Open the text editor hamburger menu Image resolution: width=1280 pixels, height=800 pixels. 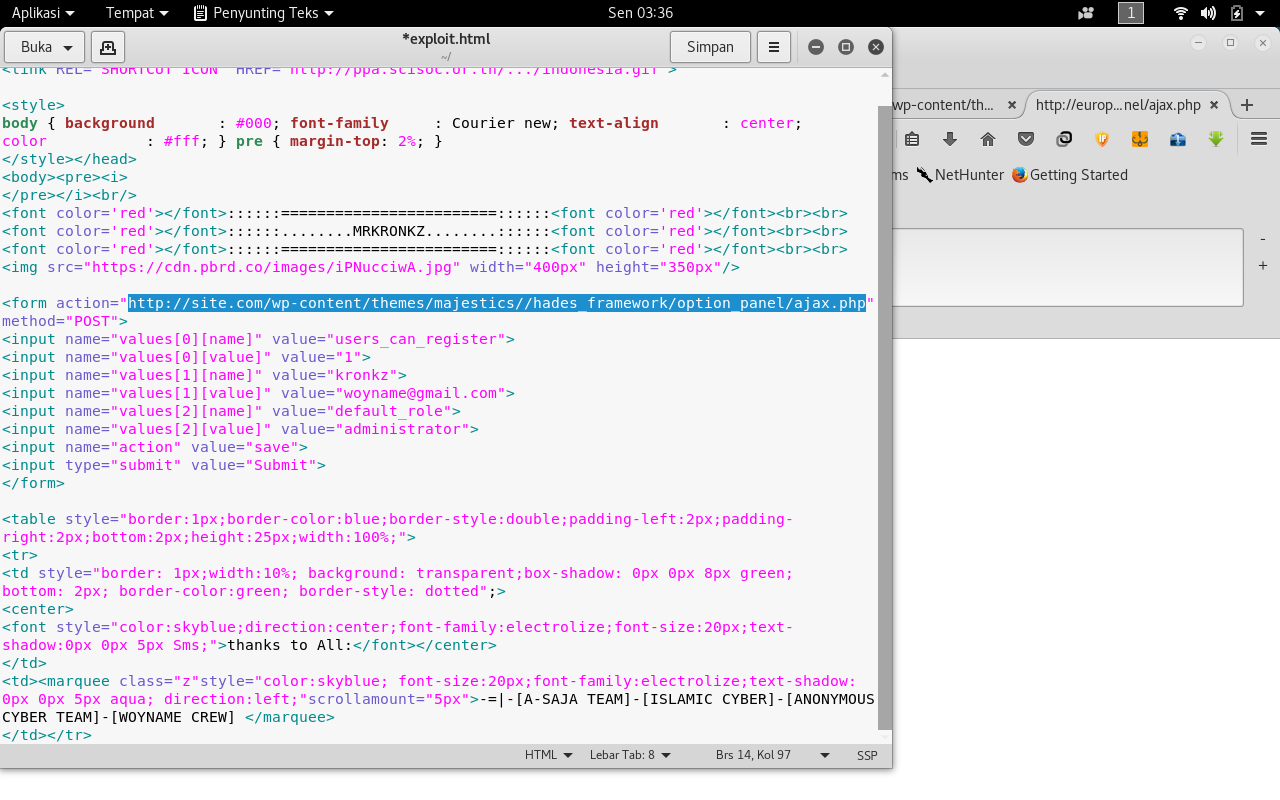tap(774, 47)
